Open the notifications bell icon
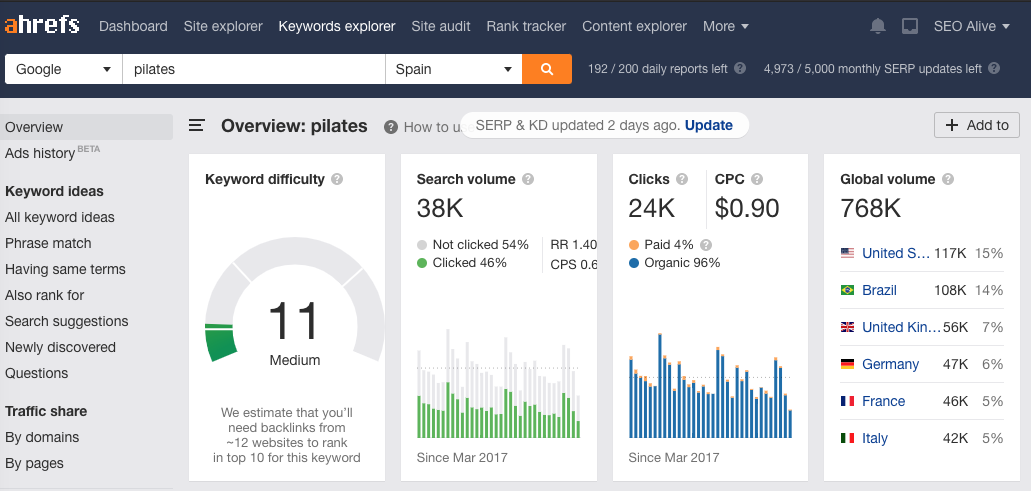 tap(878, 27)
